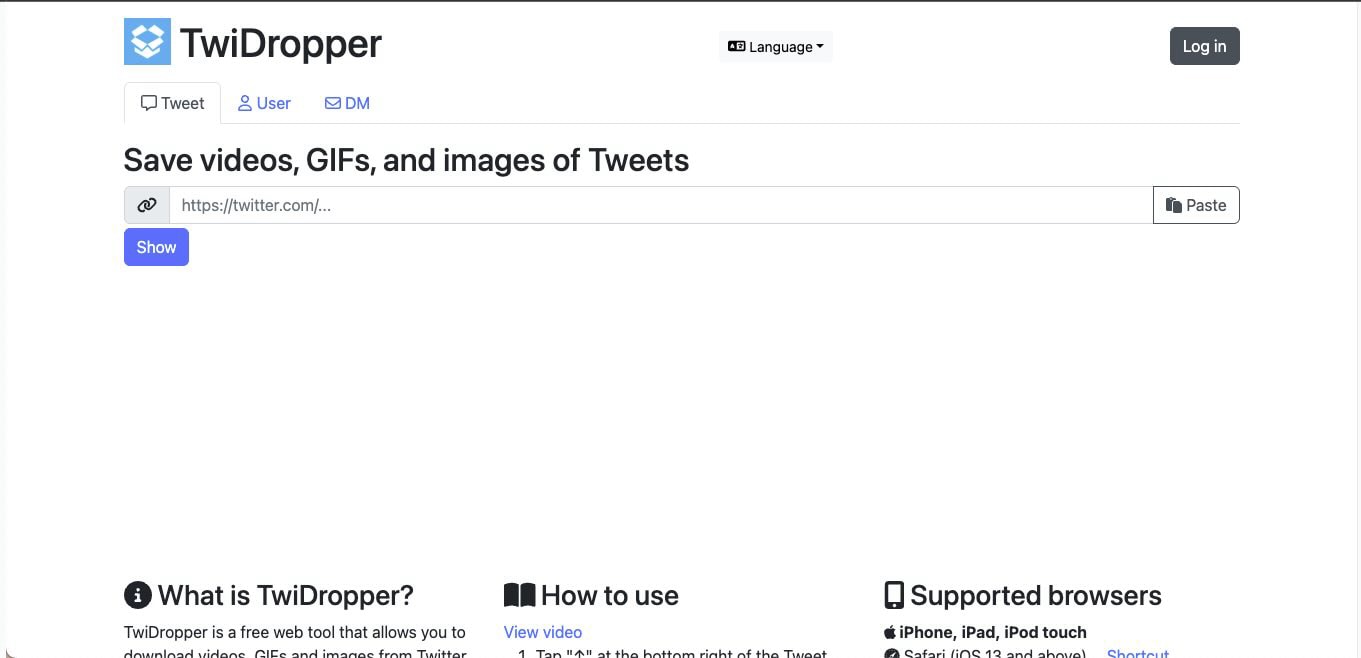Click the TwiDropper dropbox-style logo icon
Viewport: 1361px width, 658px height.
tap(147, 41)
